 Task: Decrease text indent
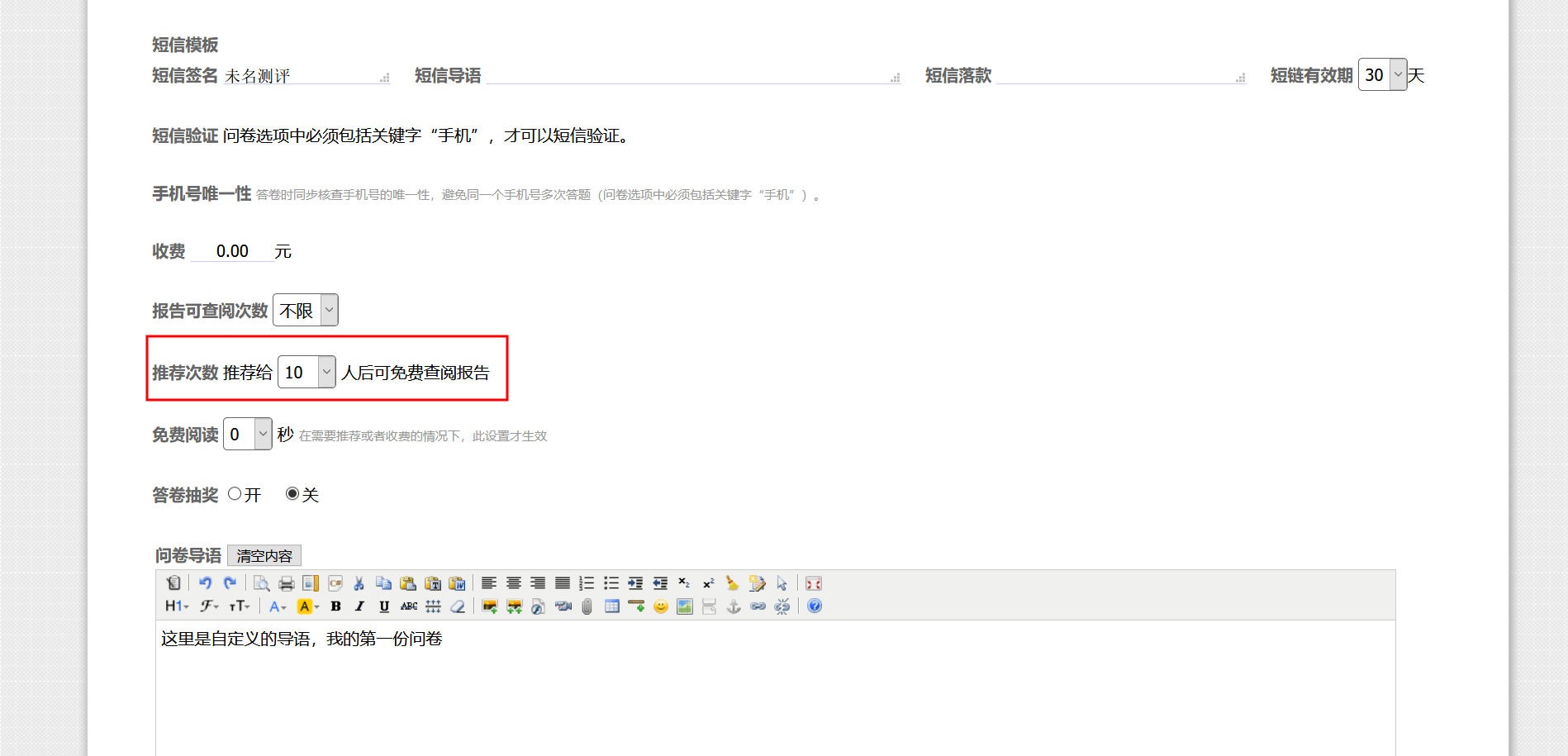[660, 583]
